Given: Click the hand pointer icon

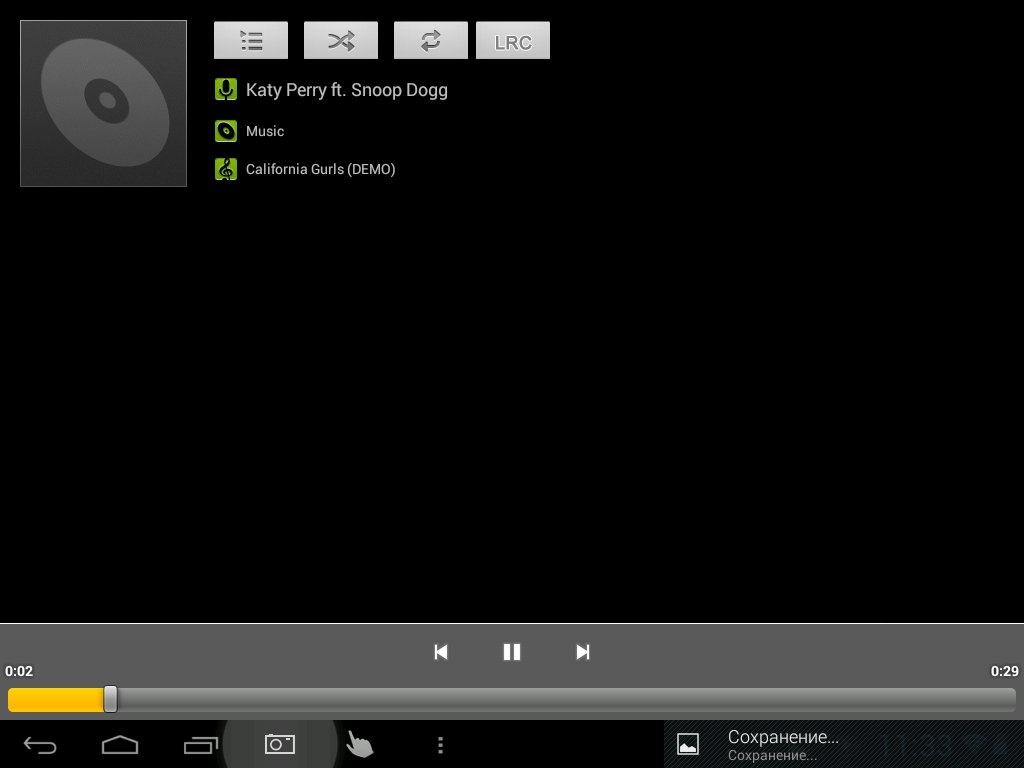Looking at the screenshot, I should tap(359, 744).
